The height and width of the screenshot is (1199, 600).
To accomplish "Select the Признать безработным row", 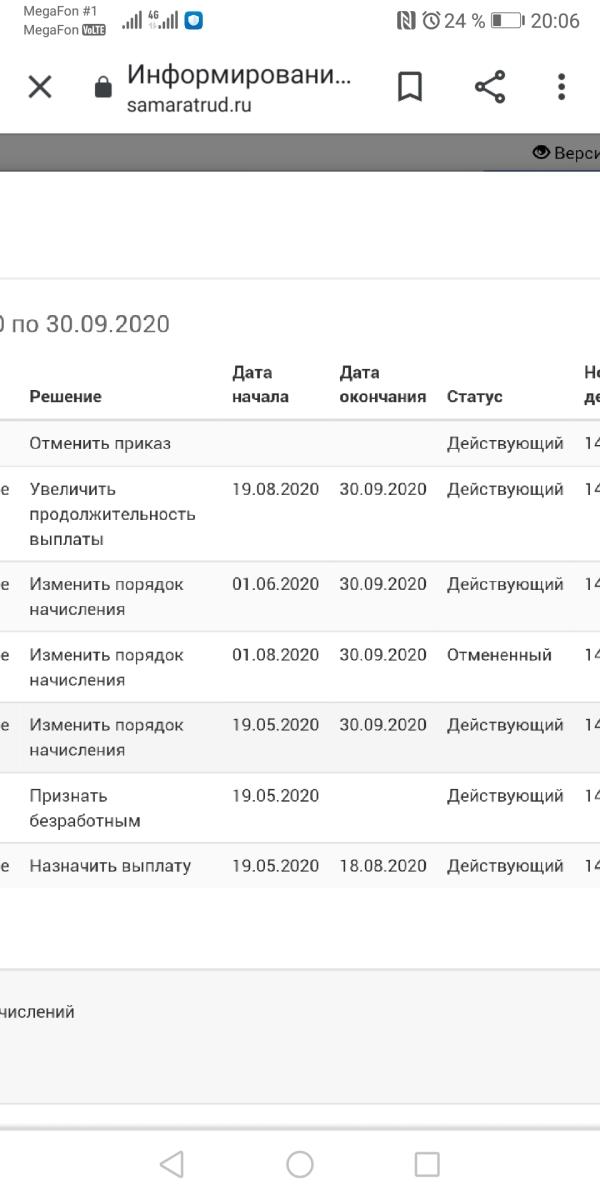I will coord(85,808).
